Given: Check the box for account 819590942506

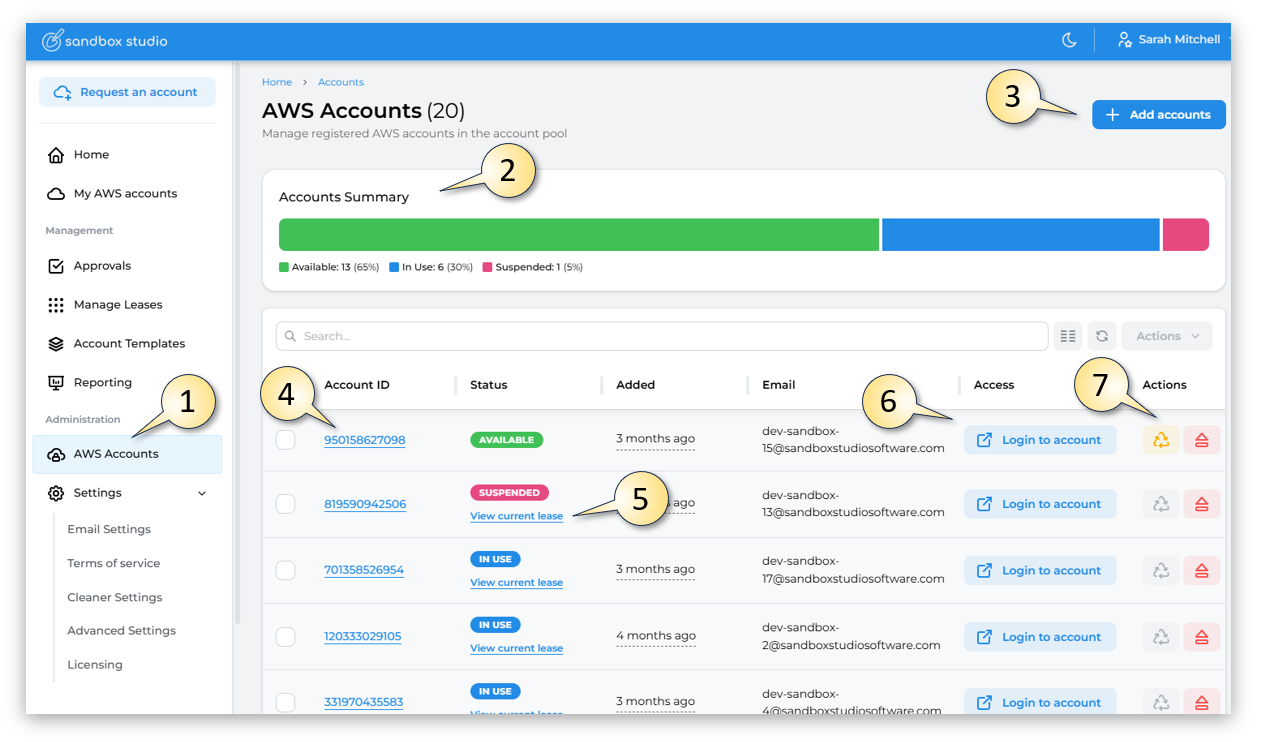Looking at the screenshot, I should tap(286, 504).
